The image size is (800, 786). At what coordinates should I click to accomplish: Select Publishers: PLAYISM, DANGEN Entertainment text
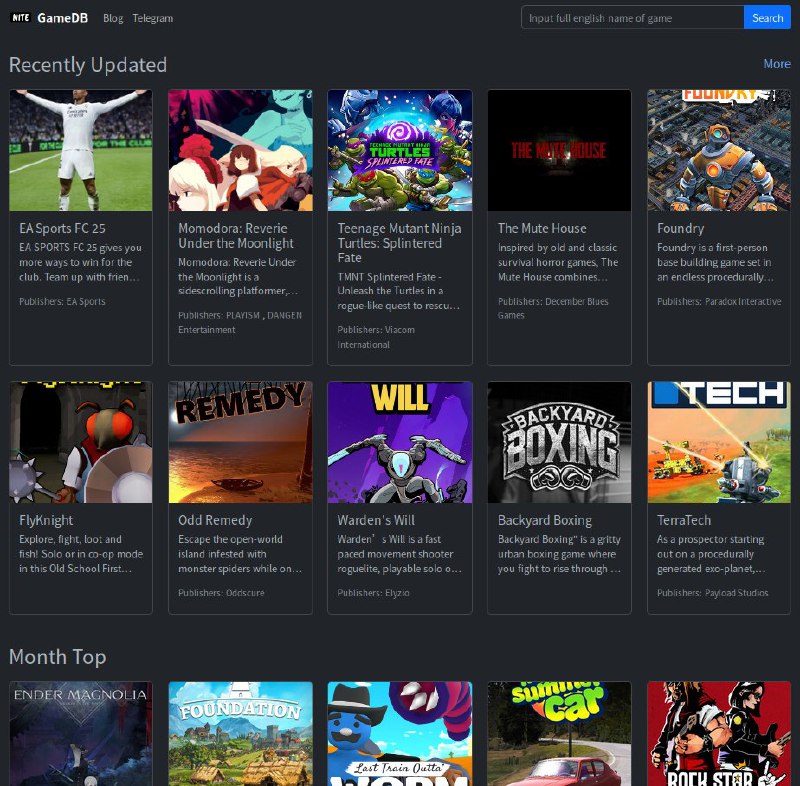pos(240,322)
